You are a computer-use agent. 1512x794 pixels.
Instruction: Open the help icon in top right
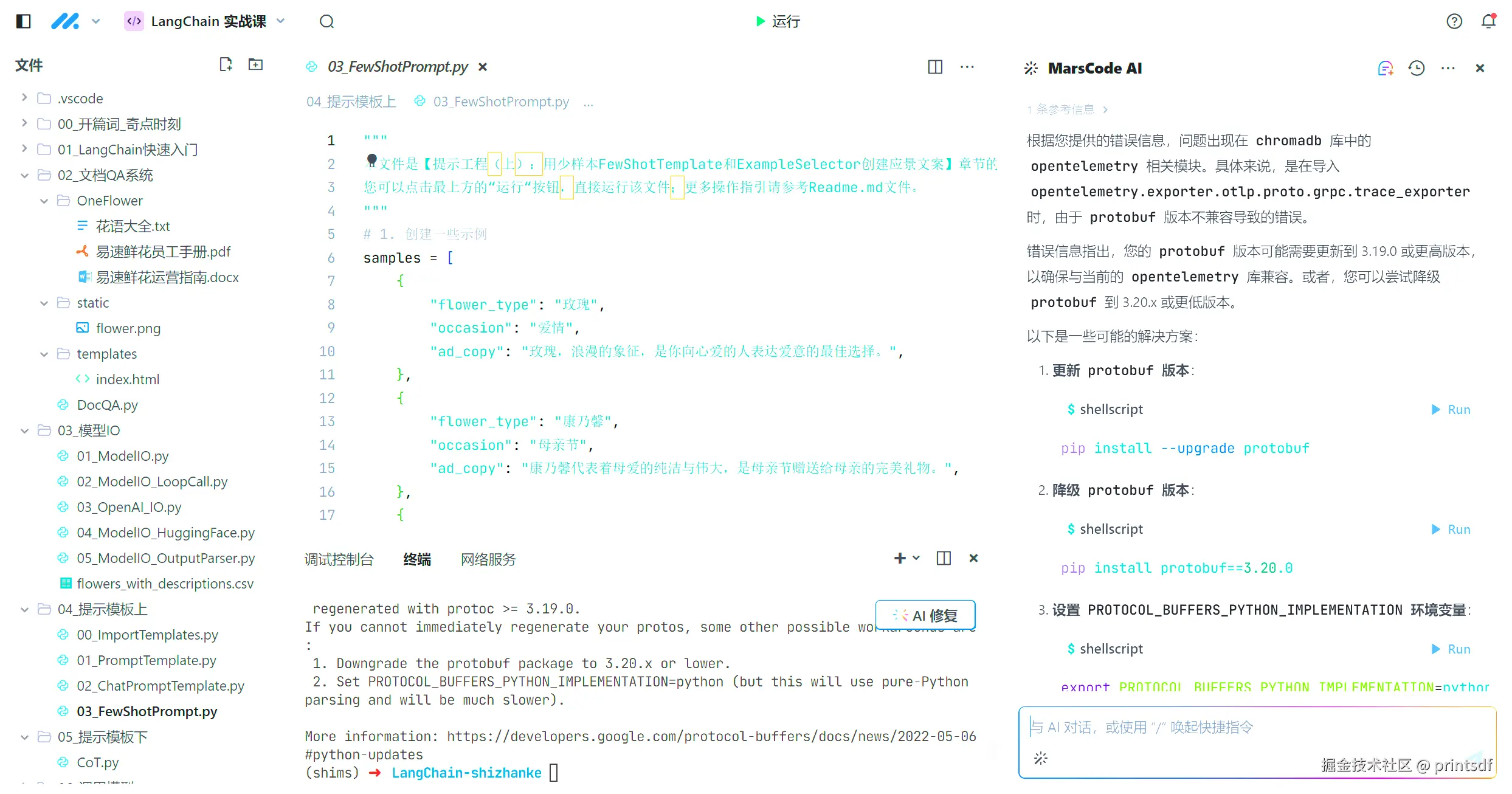pyautogui.click(x=1454, y=21)
